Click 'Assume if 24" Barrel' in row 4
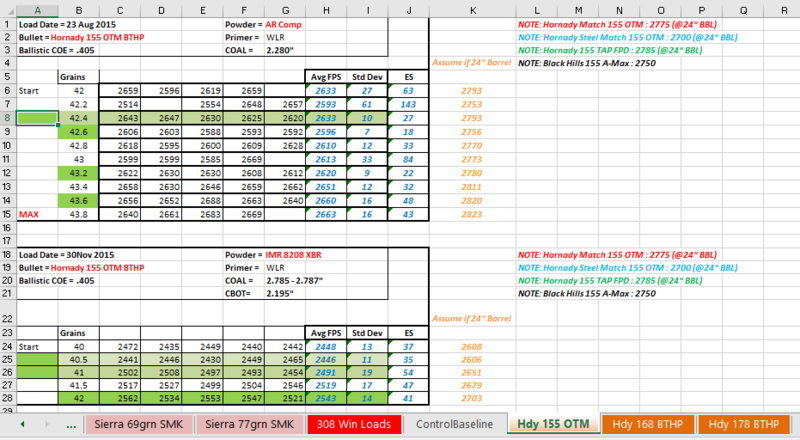Image resolution: width=800 pixels, height=440 pixels. (x=471, y=63)
